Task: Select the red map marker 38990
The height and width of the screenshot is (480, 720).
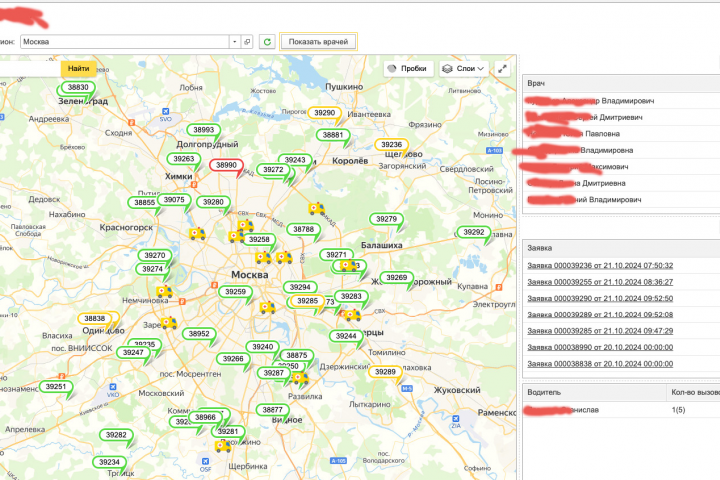Action: [226, 165]
